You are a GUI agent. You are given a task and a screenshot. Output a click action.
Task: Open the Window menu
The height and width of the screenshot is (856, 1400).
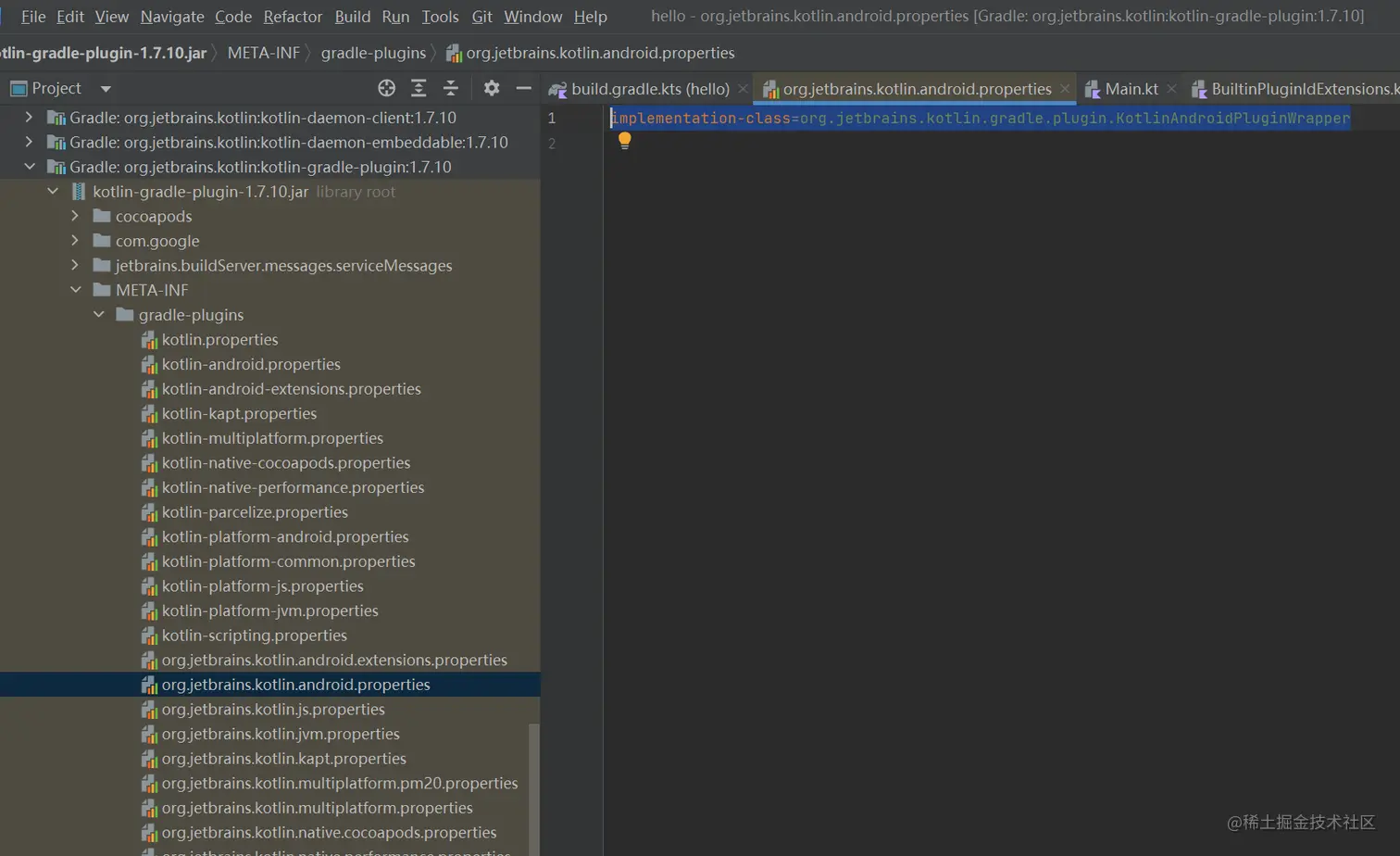[x=532, y=17]
